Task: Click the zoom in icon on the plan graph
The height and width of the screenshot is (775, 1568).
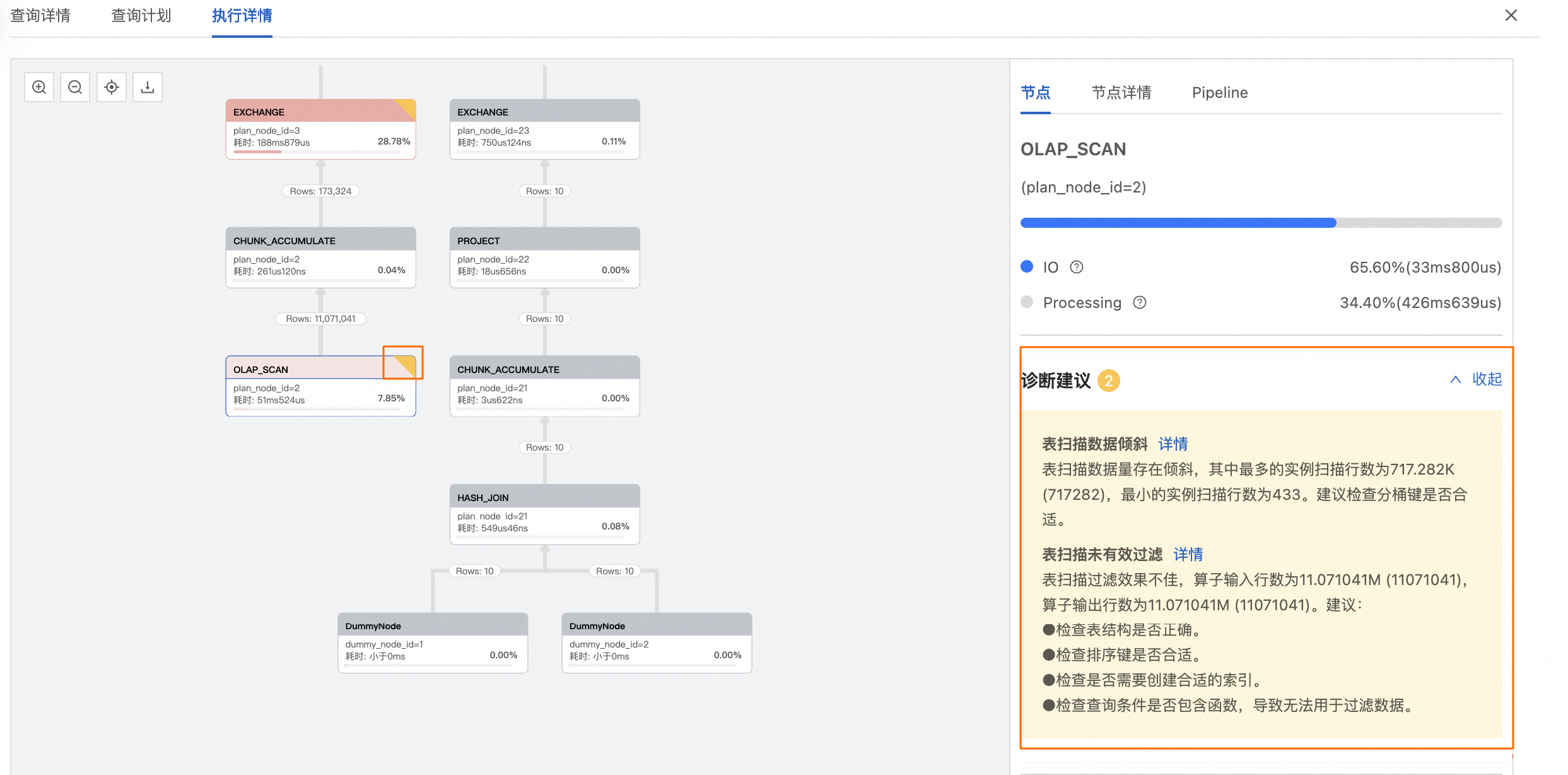Action: 38,86
